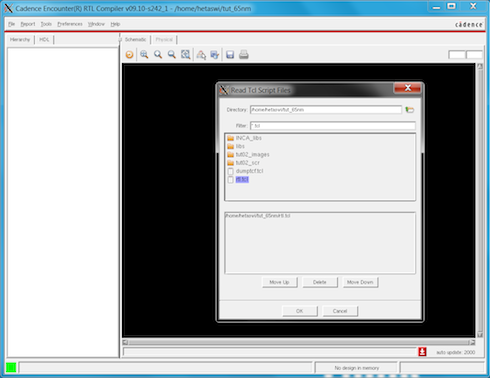Click the zoom-to-fit framed magnifier icon

point(185,55)
